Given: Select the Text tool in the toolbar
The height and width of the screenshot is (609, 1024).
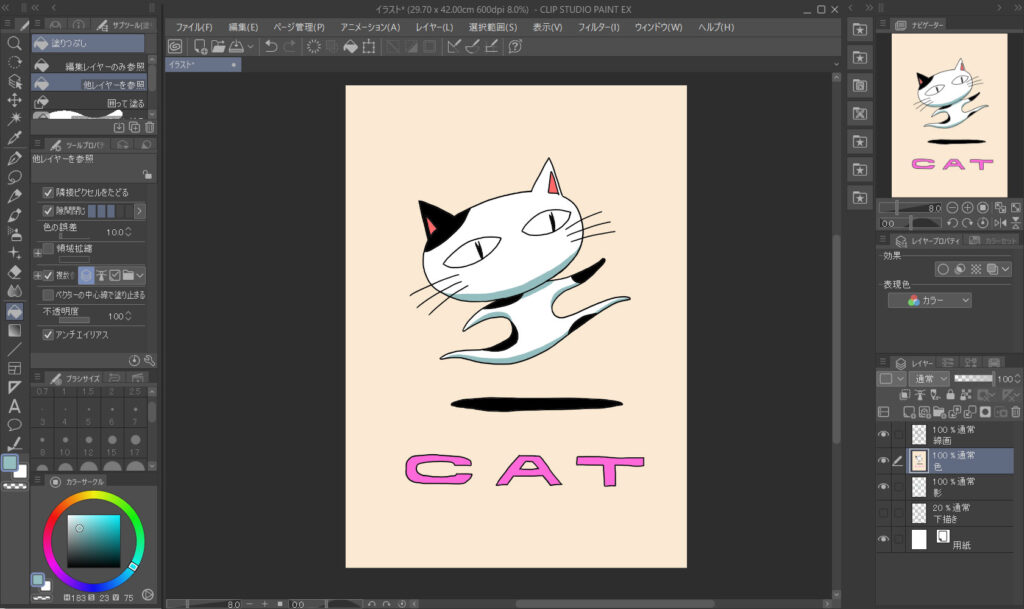Looking at the screenshot, I should (14, 406).
